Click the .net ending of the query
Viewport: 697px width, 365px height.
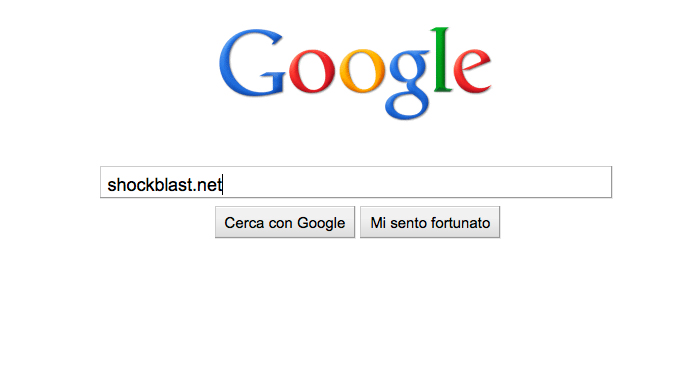[207, 185]
